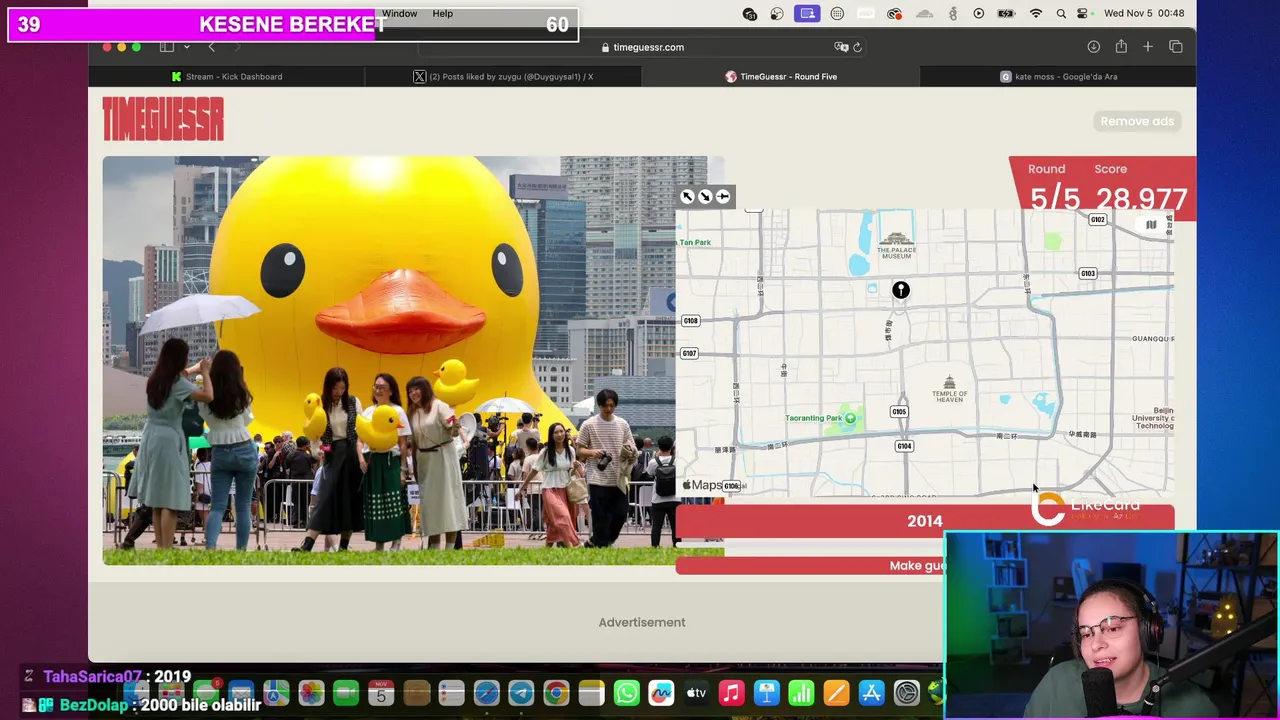Open Notes from the Dock

(591, 692)
